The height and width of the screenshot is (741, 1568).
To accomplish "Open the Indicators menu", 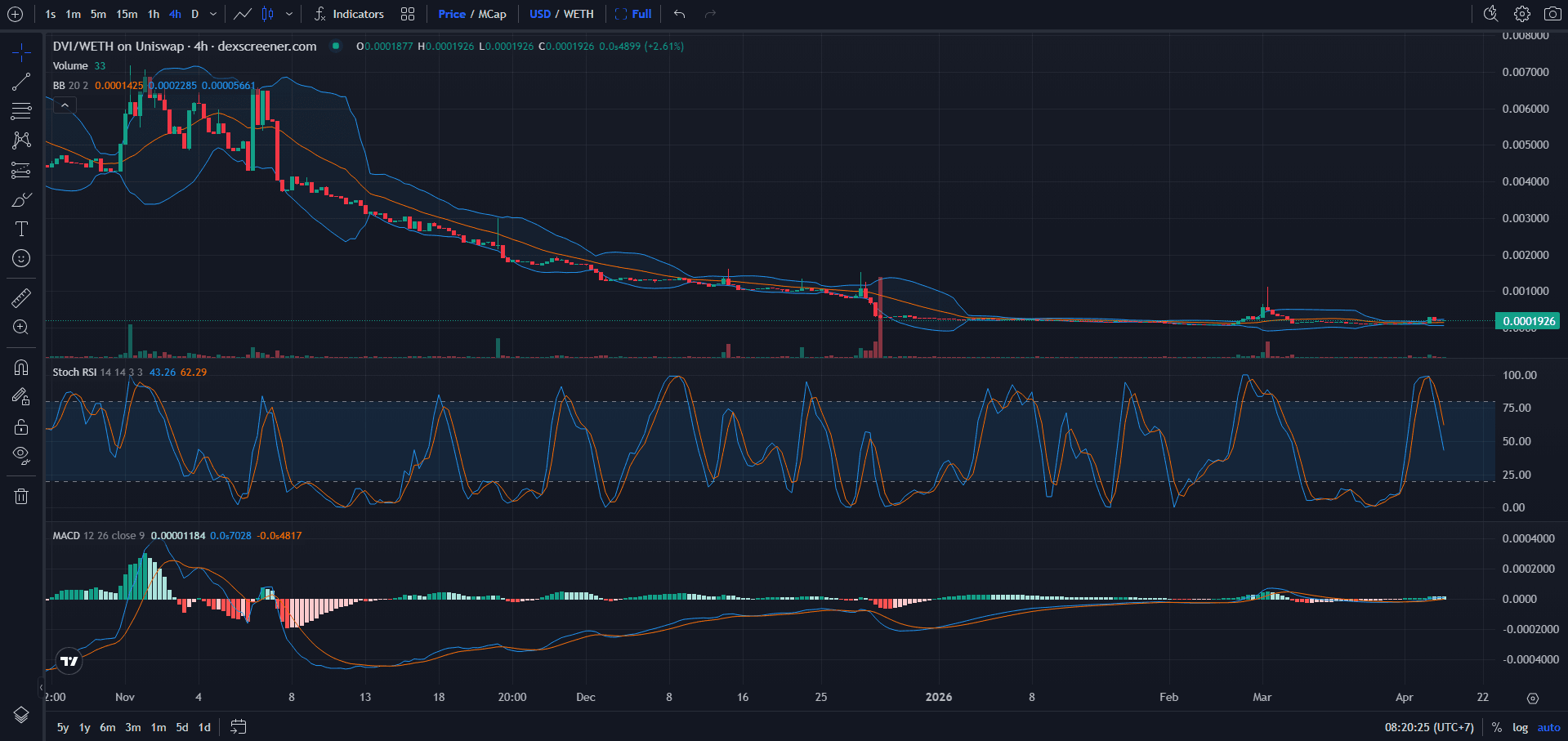I will tap(357, 14).
